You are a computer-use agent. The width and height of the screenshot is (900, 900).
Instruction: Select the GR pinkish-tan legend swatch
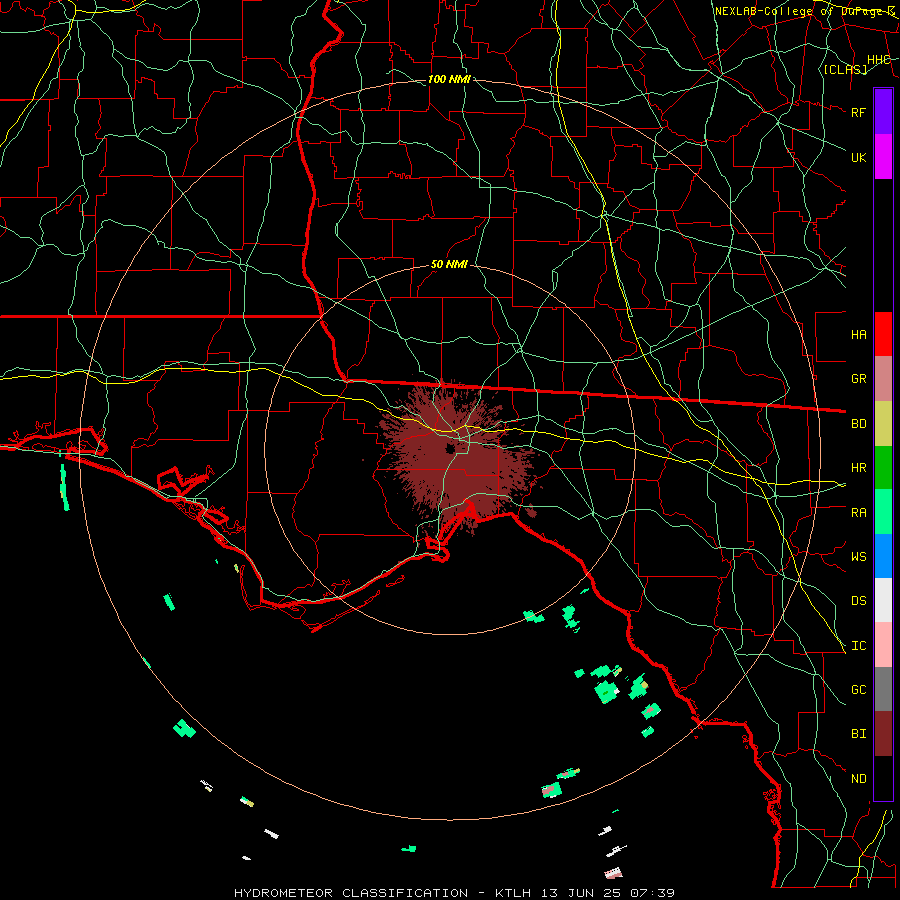coord(883,379)
